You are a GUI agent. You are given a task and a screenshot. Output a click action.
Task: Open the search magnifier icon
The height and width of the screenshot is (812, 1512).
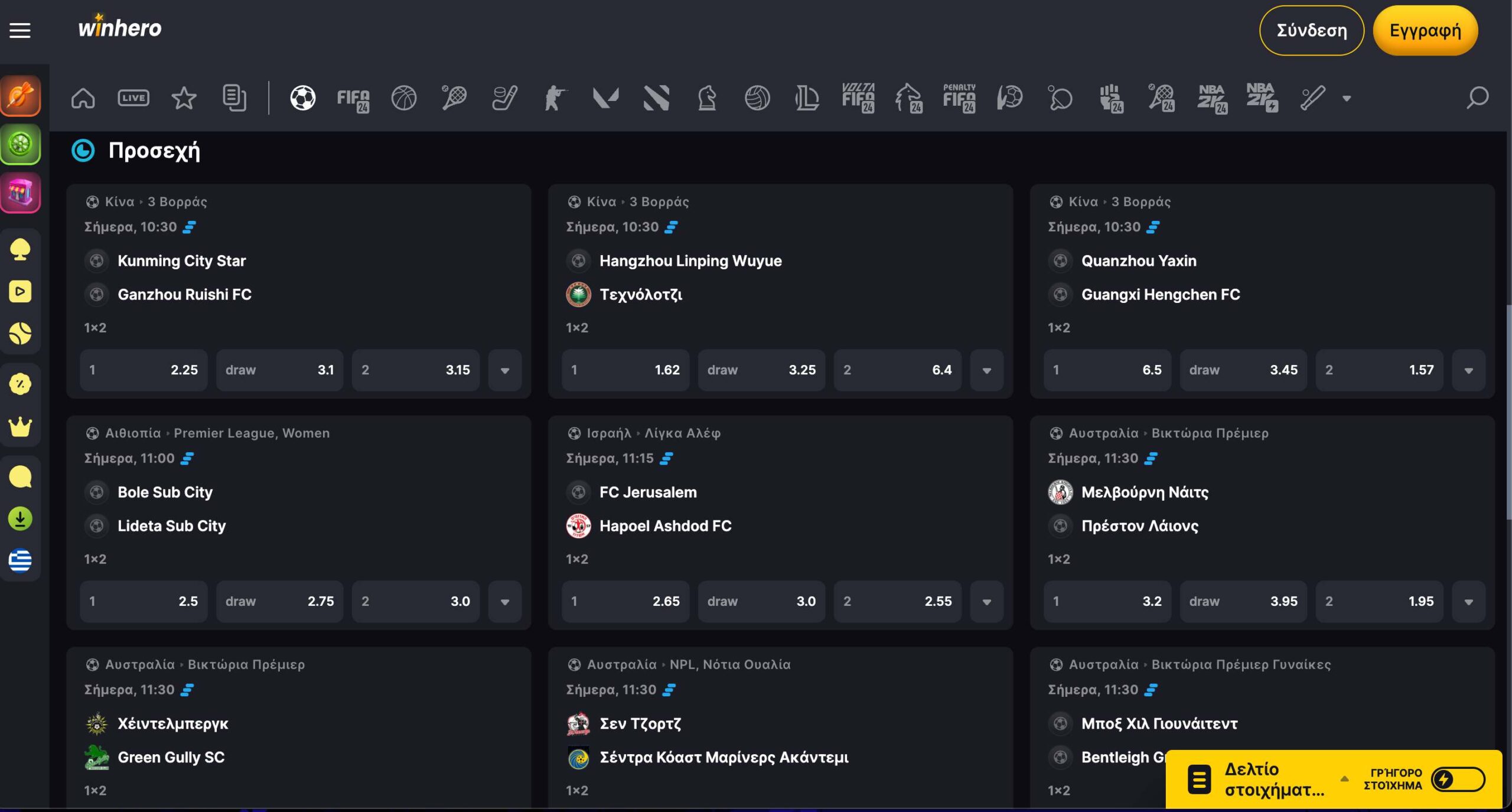point(1477,98)
